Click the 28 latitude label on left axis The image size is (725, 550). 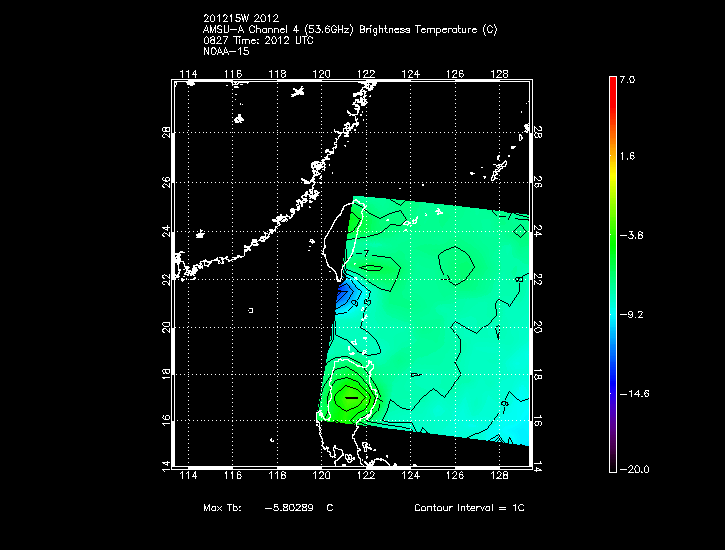(163, 132)
